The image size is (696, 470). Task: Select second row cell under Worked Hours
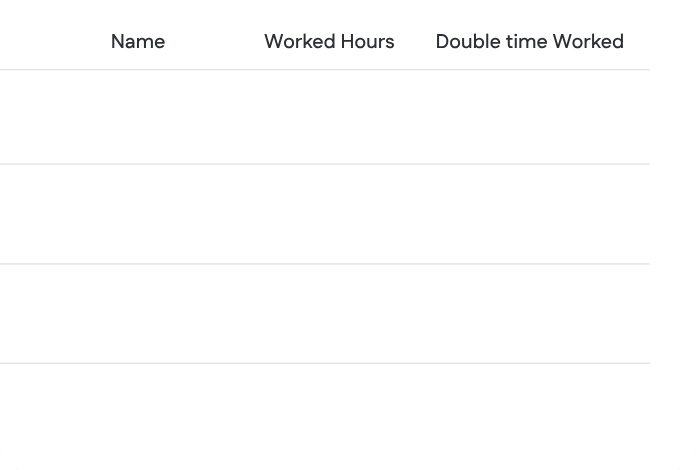(329, 214)
